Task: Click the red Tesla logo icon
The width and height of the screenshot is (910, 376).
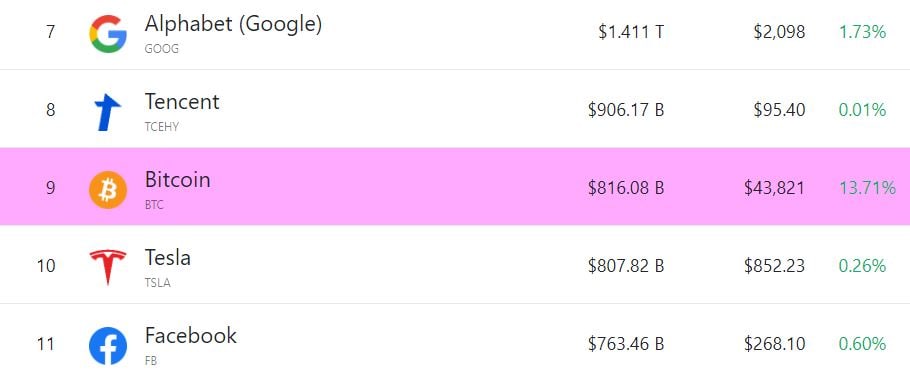Action: (108, 267)
